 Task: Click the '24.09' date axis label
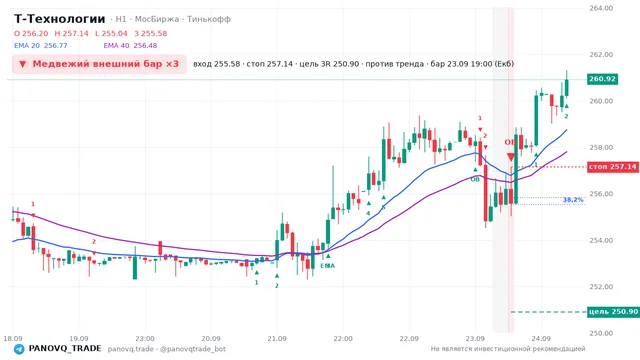point(541,339)
